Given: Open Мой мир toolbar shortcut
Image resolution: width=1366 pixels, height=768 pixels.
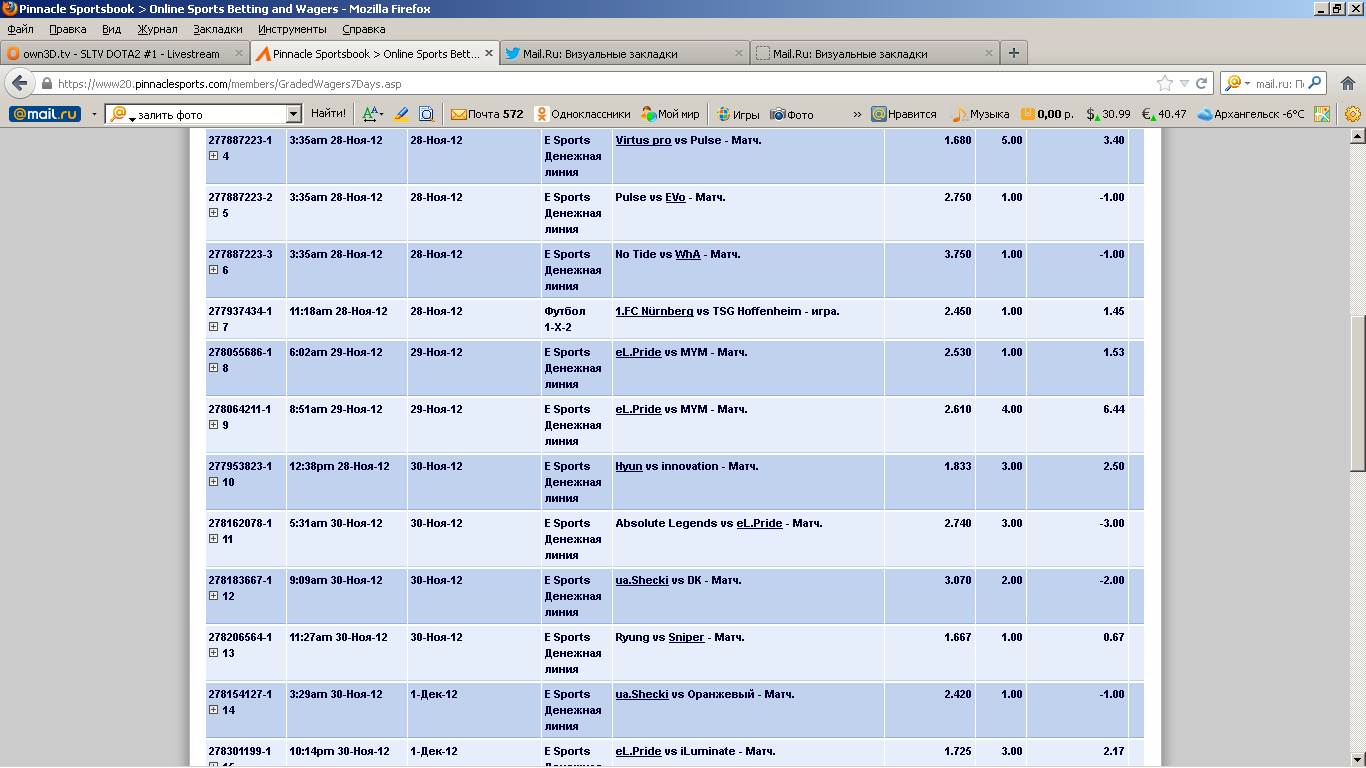Looking at the screenshot, I should [670, 114].
